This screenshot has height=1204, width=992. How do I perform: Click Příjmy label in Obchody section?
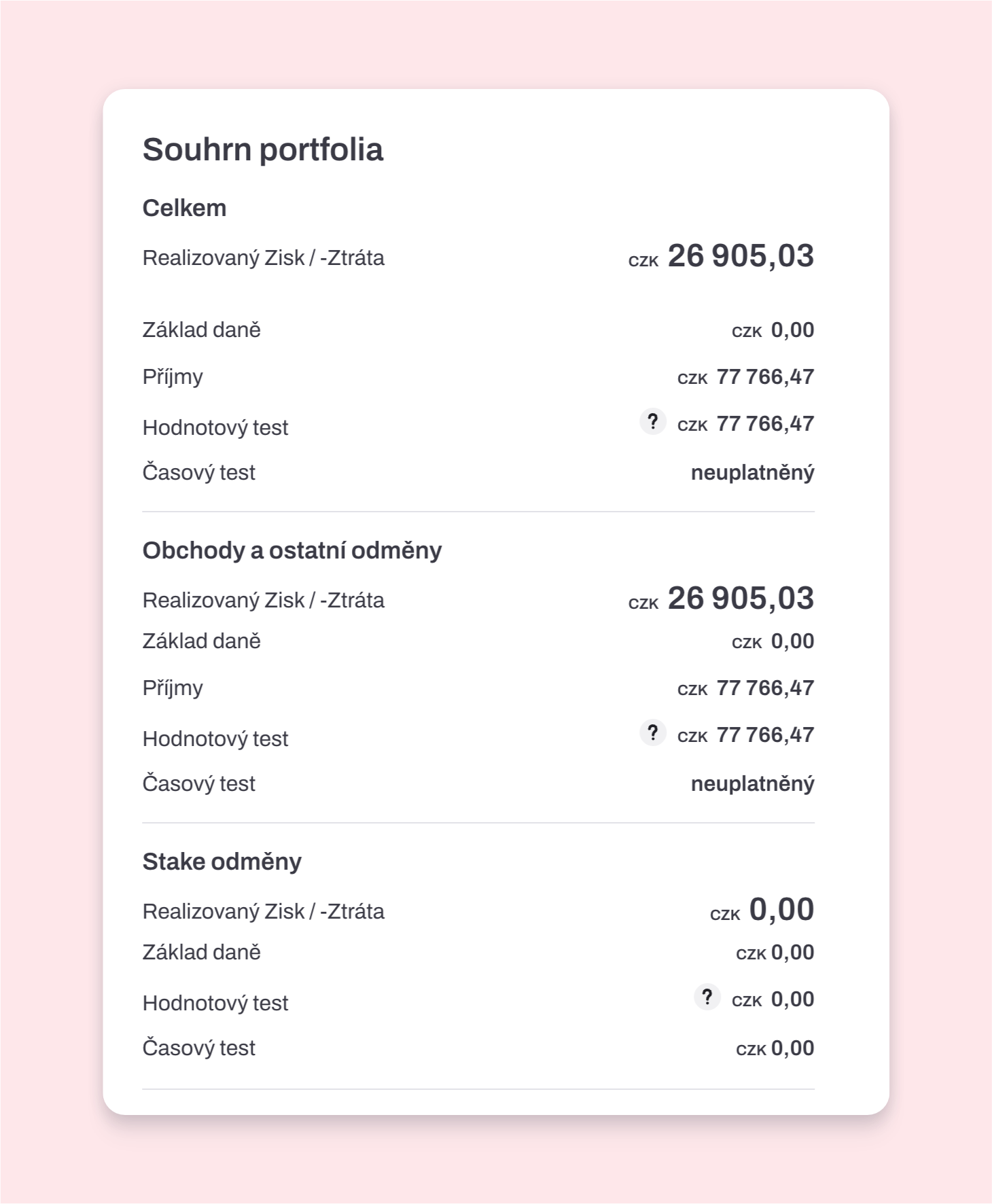point(173,688)
